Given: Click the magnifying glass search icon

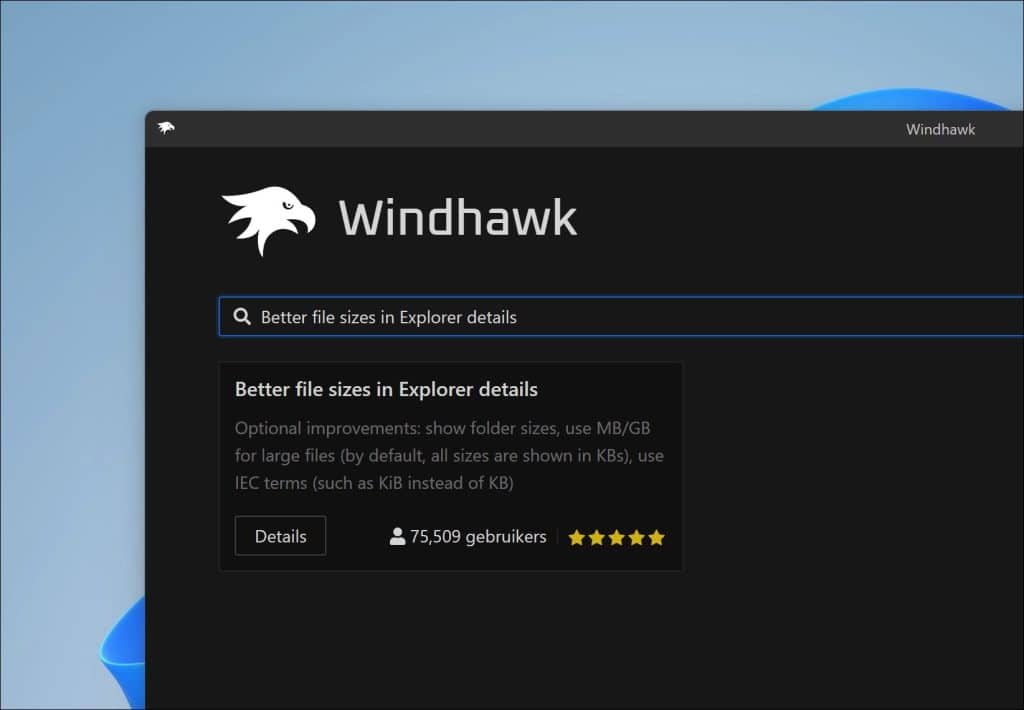Looking at the screenshot, I should tap(241, 317).
